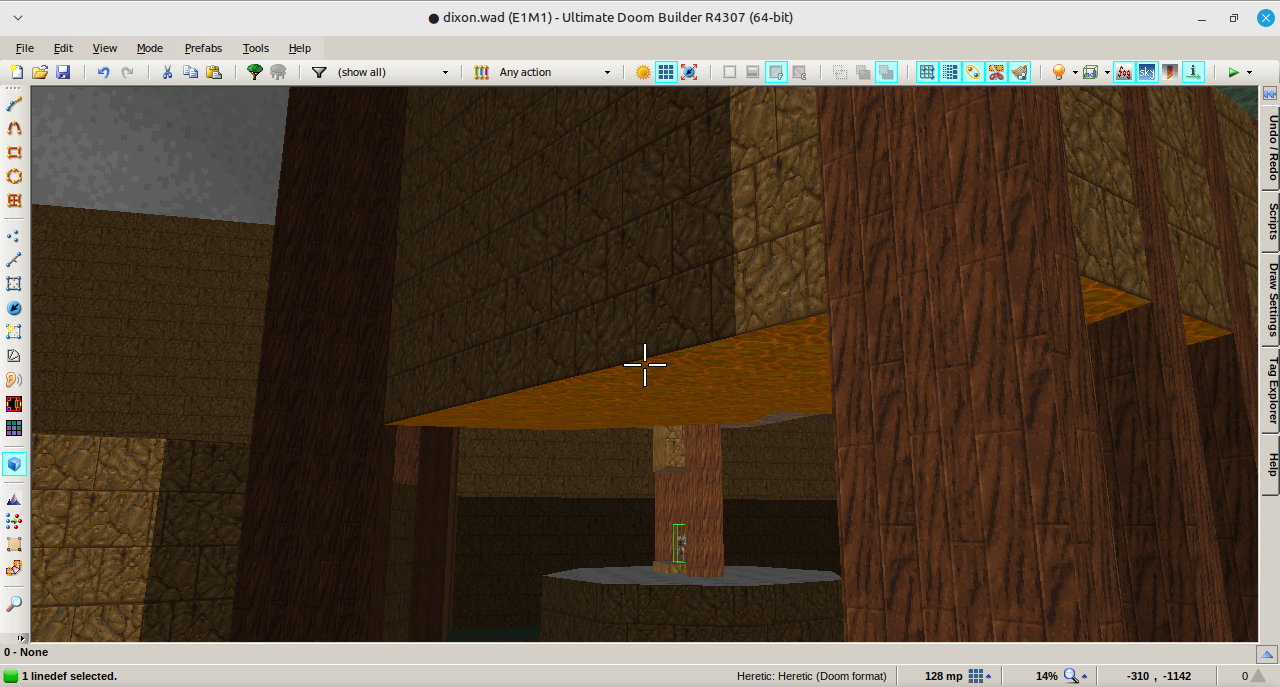Click the dashed squares merge icon
This screenshot has width=1280, height=687.
(839, 72)
